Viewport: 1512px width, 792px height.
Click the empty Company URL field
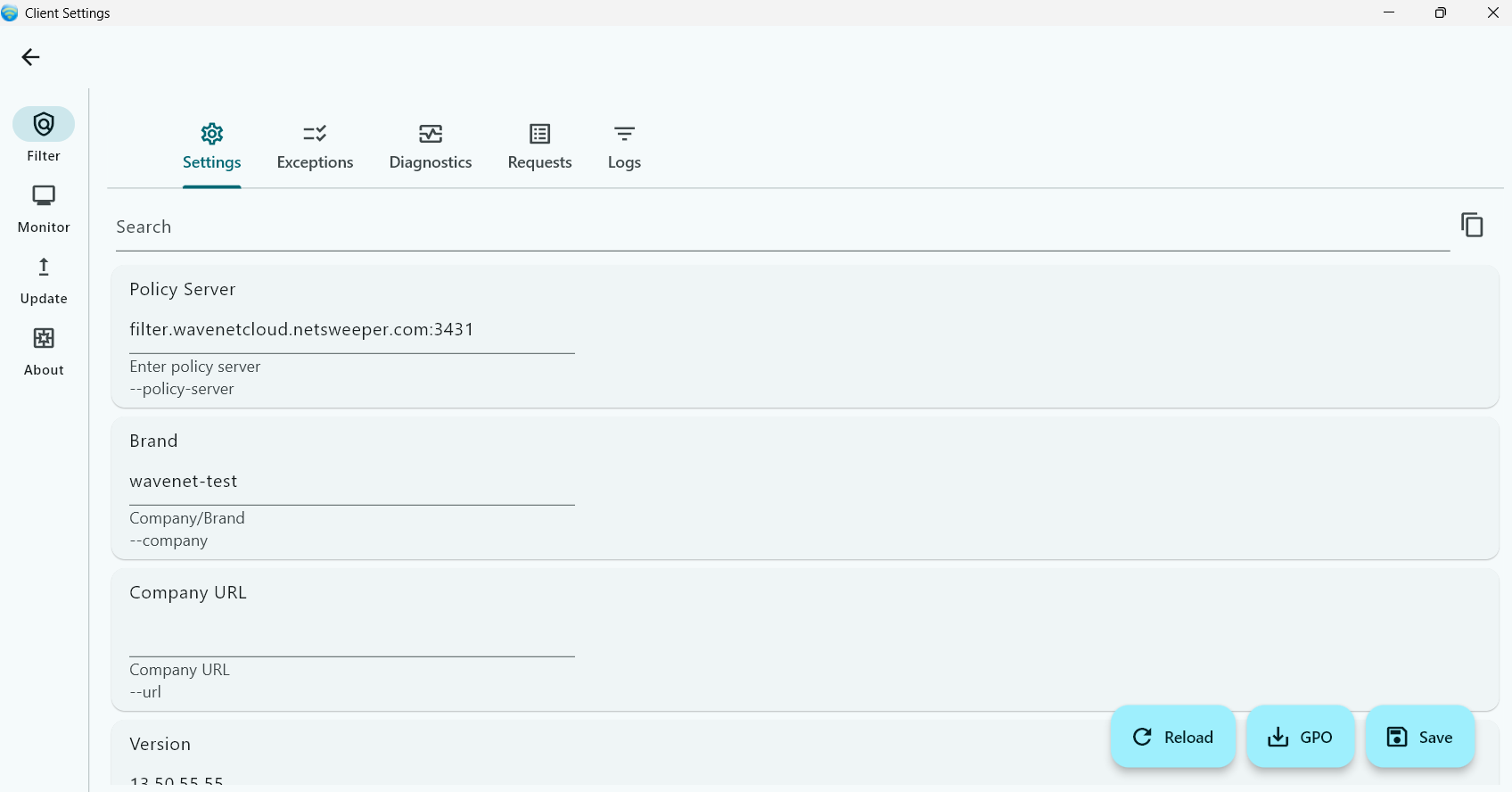click(x=351, y=633)
